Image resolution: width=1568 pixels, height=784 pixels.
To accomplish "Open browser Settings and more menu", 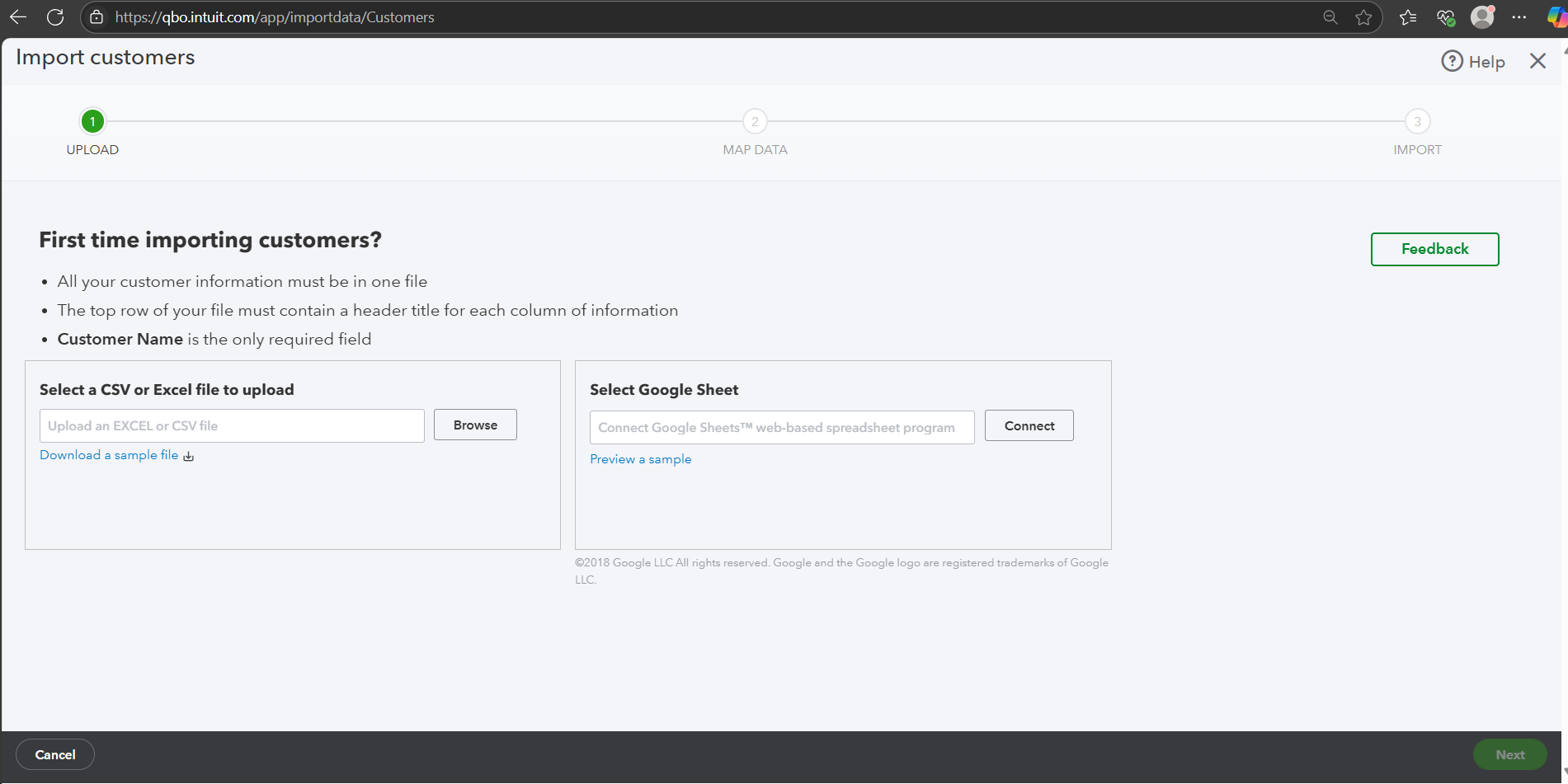I will (x=1519, y=17).
